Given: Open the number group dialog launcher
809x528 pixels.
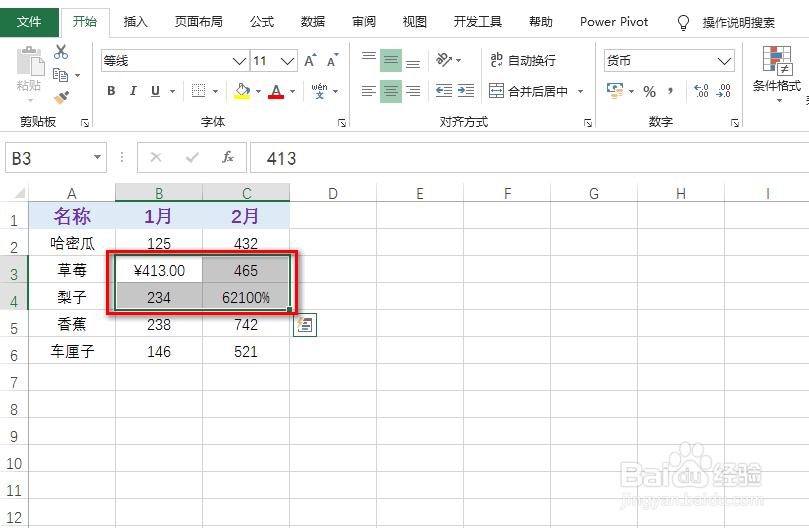Looking at the screenshot, I should (735, 123).
